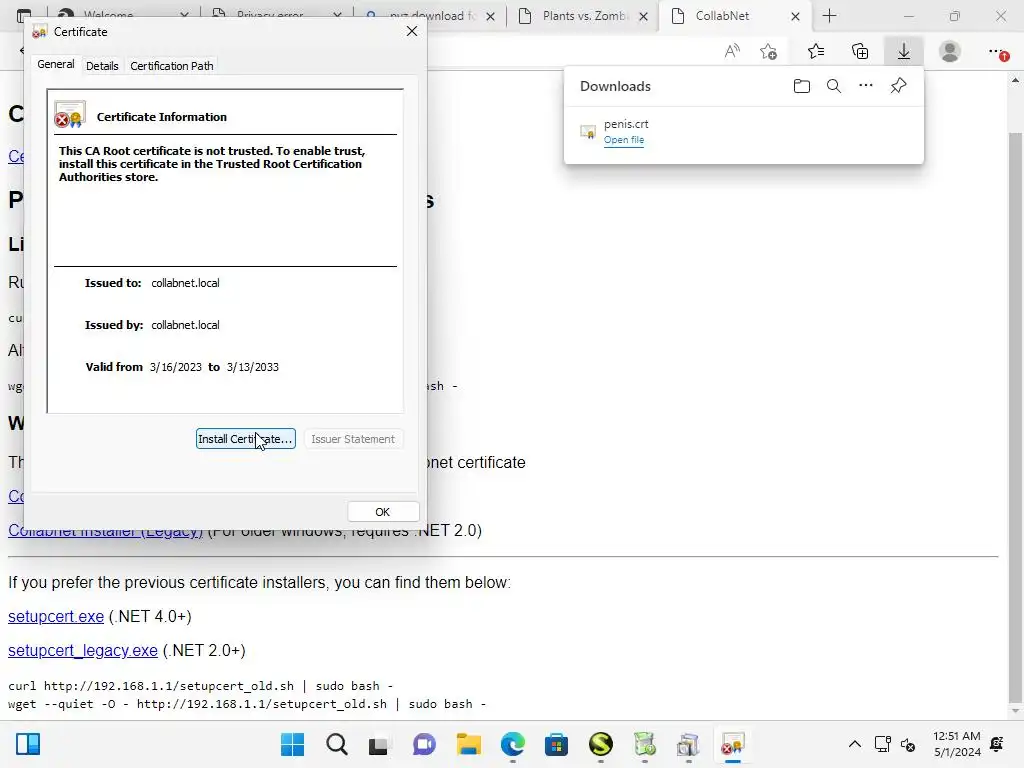Open a new browser tab
The width and height of the screenshot is (1024, 768).
[829, 16]
